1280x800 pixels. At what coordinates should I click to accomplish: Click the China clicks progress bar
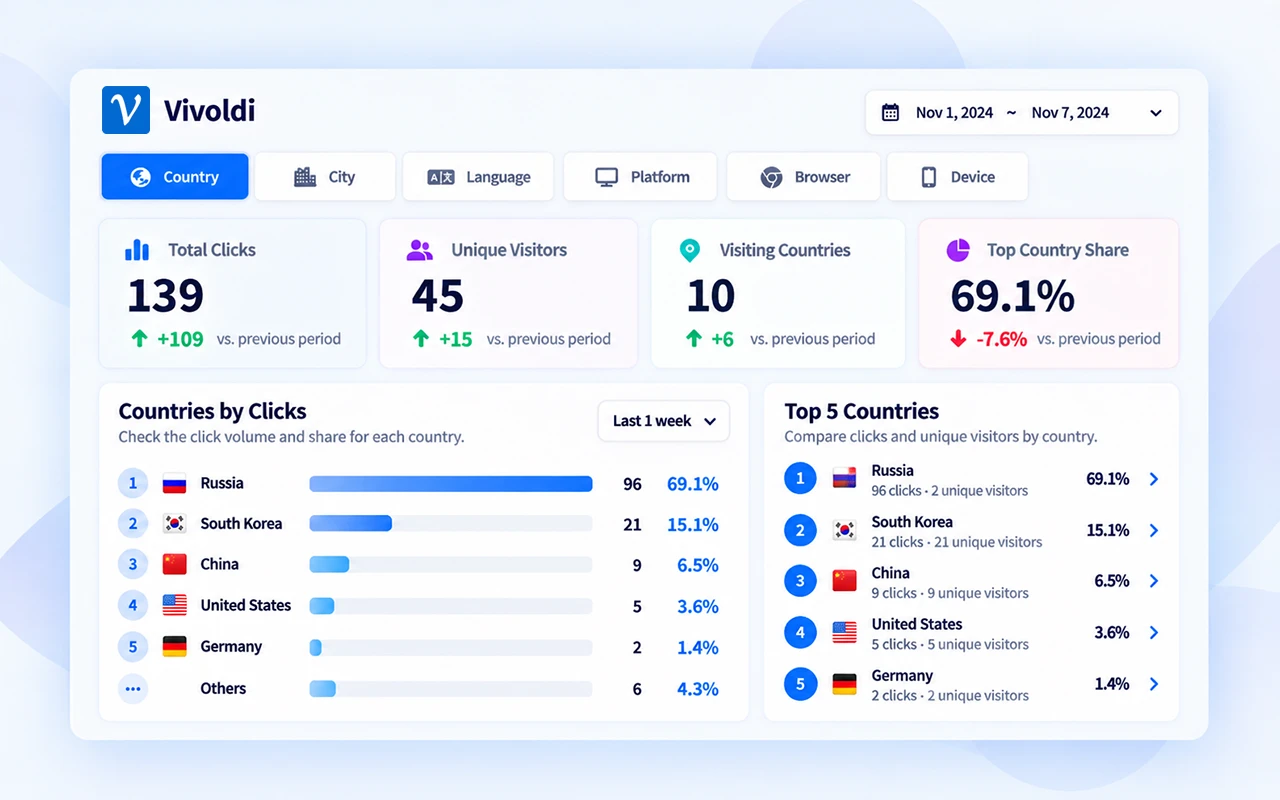point(451,565)
